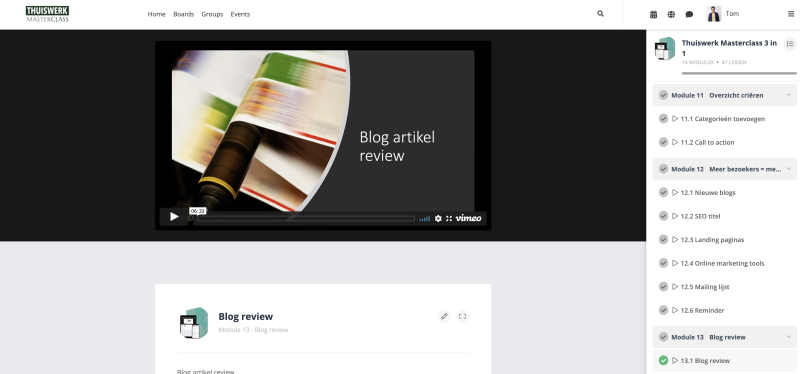Image resolution: width=800 pixels, height=374 pixels.
Task: Open Boards in top navigation
Action: pyautogui.click(x=184, y=14)
